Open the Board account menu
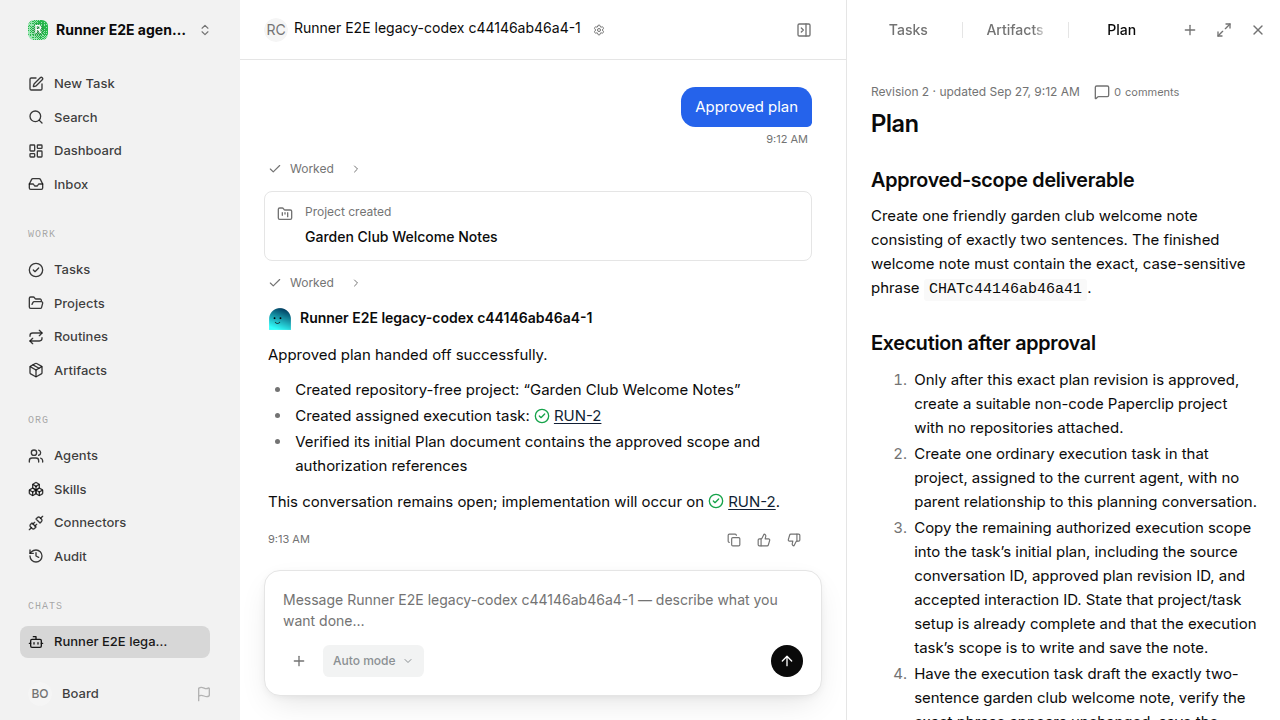 click(x=65, y=694)
